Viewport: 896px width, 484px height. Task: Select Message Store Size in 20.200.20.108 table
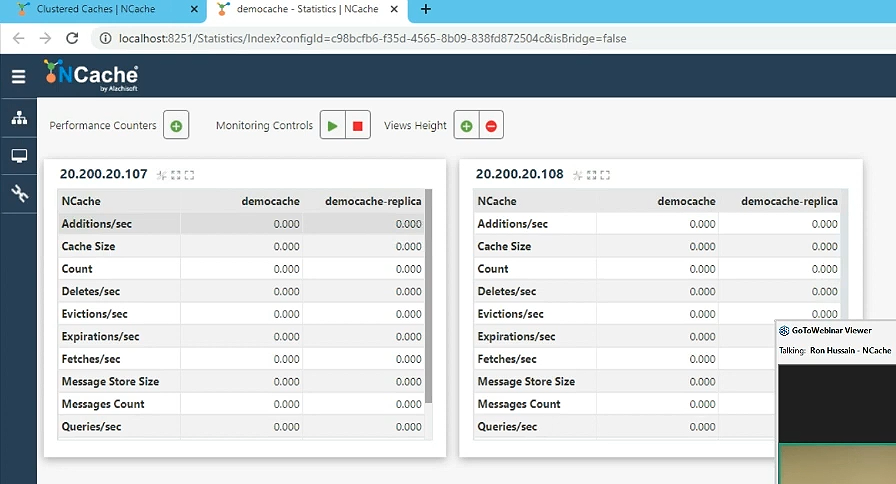click(x=625, y=382)
